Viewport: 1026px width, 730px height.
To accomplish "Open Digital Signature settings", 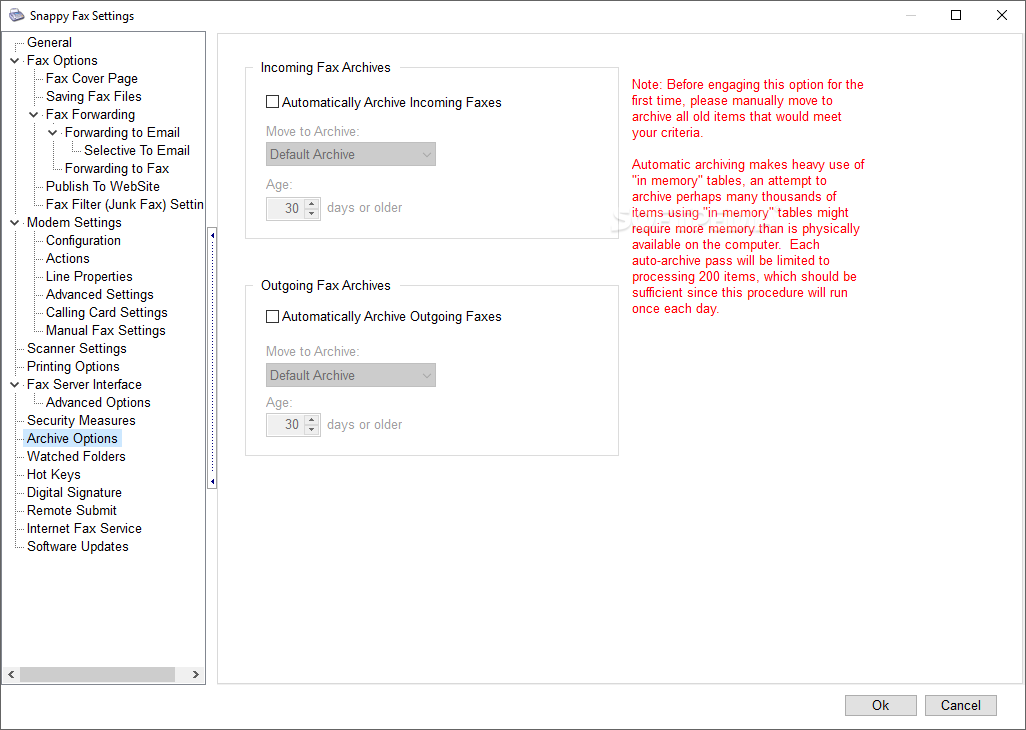I will point(74,492).
